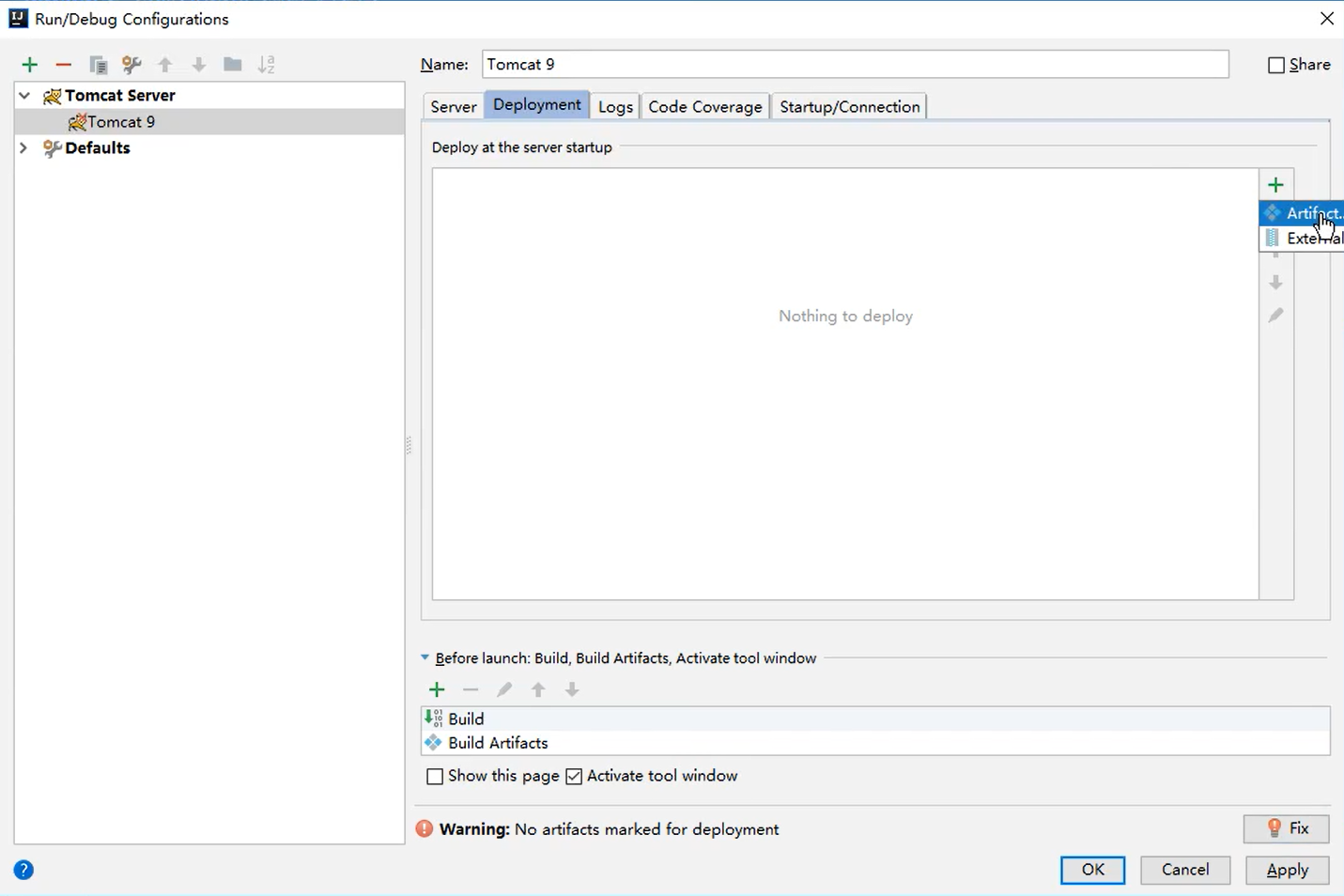Select the Tomcat Server label in the tree

[120, 96]
